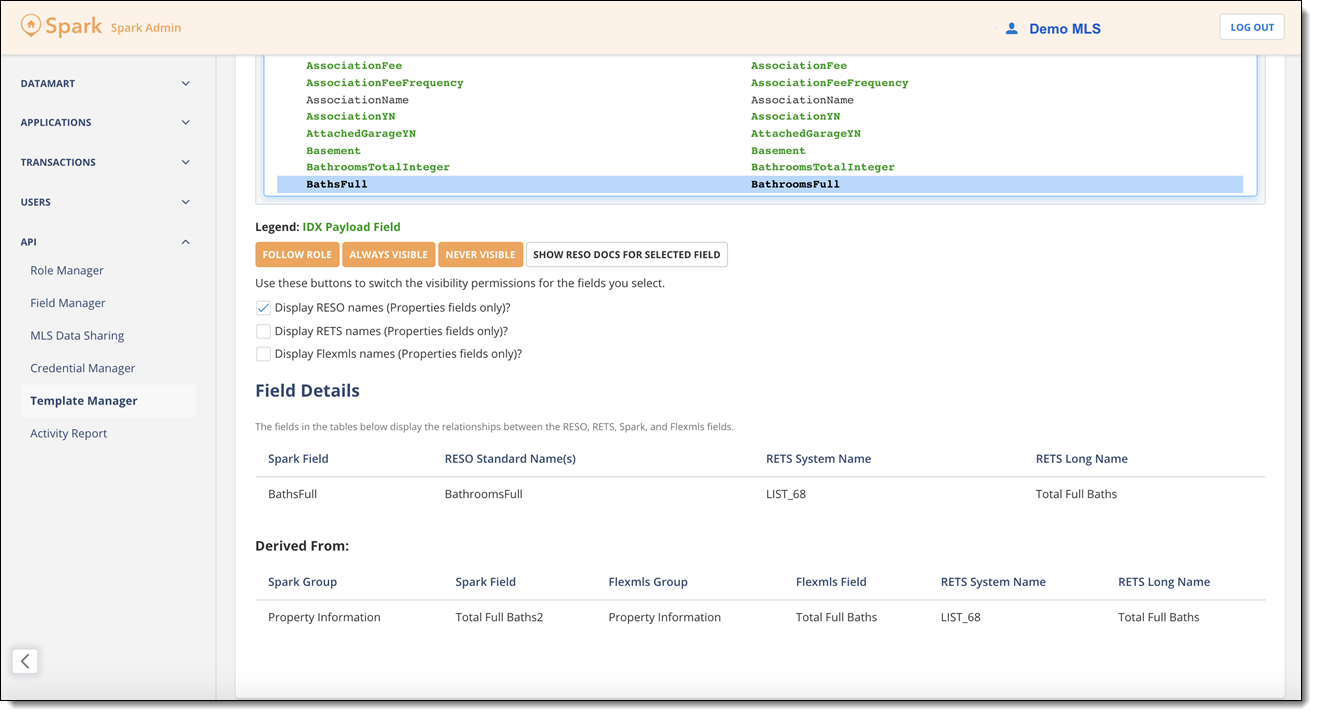Click the user profile icon beside Demo MLS
The height and width of the screenshot is (716, 1317).
(x=1011, y=29)
